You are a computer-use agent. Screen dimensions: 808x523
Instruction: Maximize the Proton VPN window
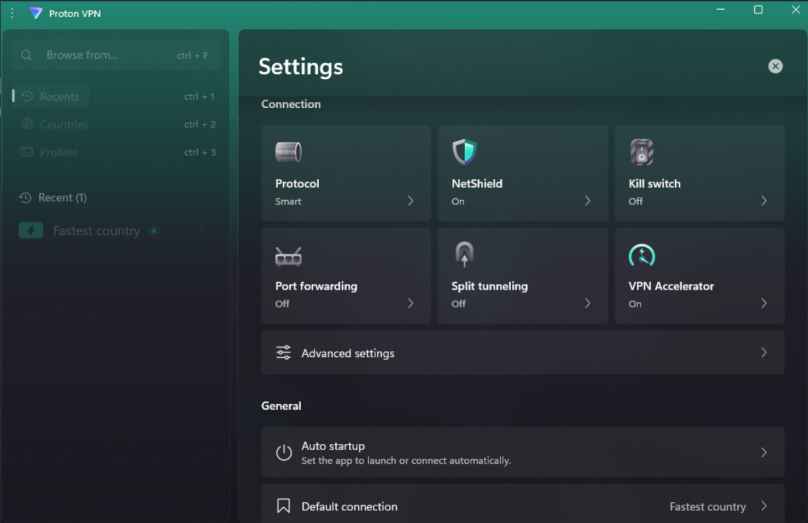[758, 10]
